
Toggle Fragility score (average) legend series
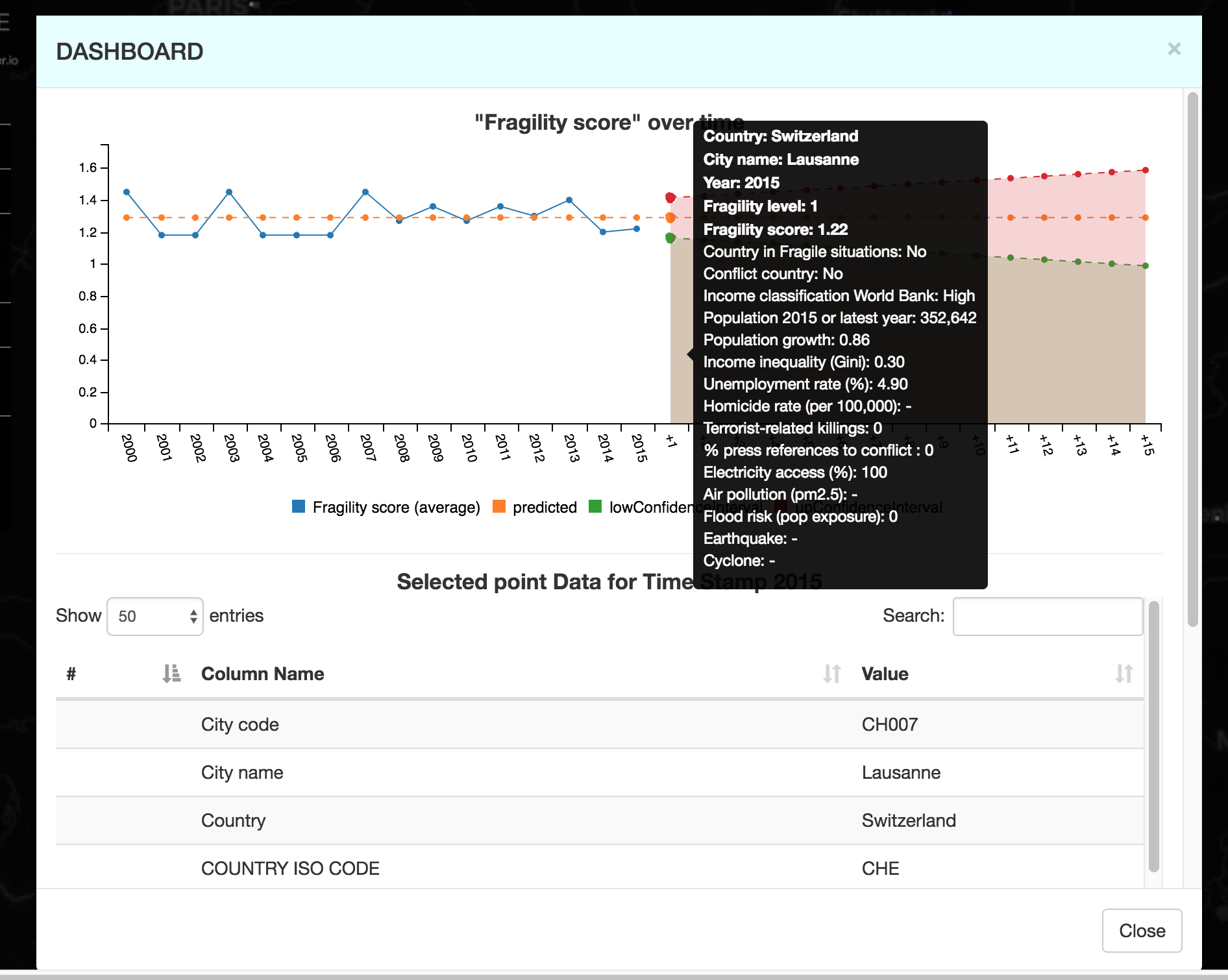tap(299, 507)
